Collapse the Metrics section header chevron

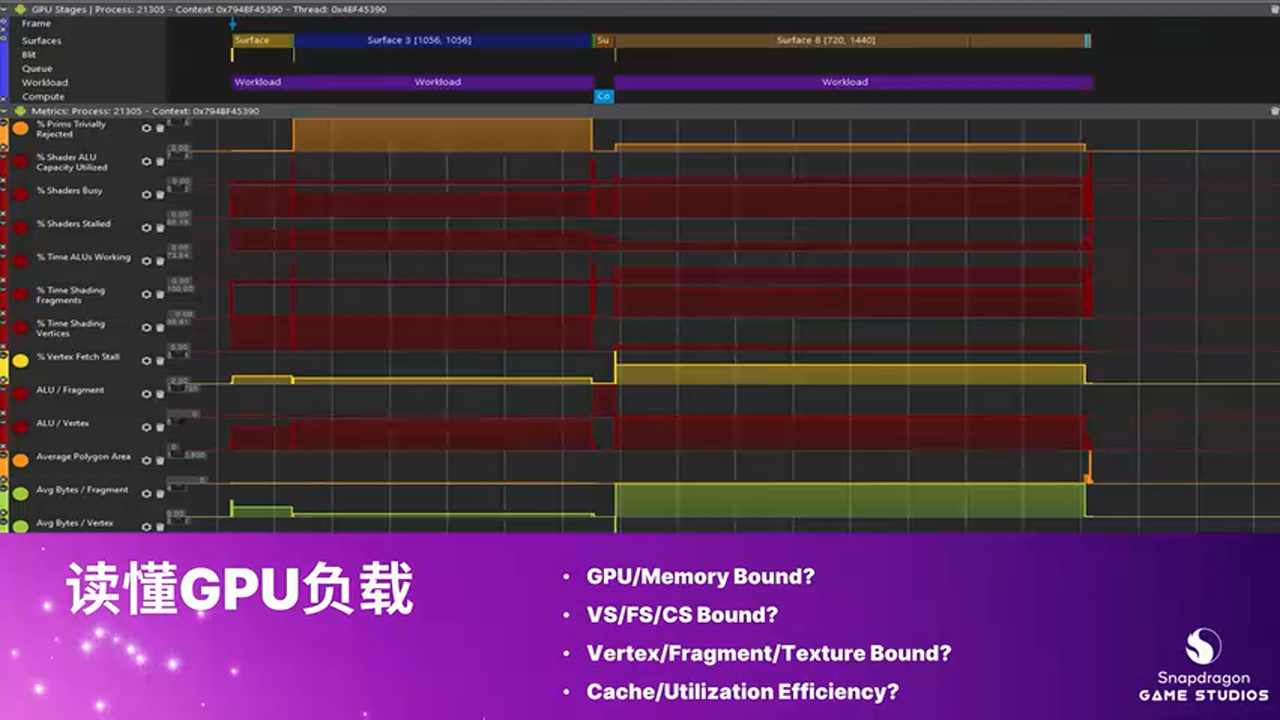(4, 110)
